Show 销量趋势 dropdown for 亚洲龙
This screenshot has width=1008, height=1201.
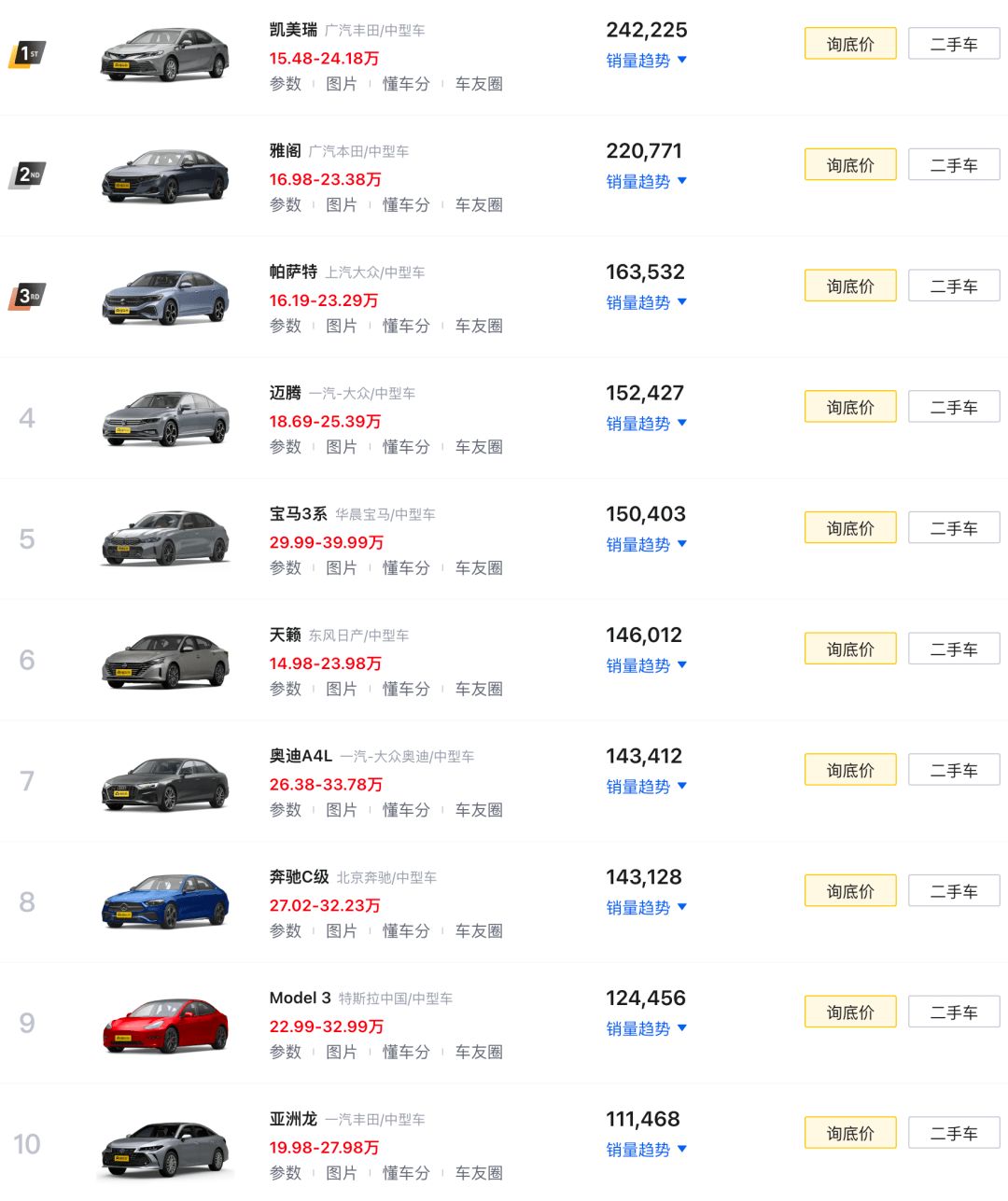pos(646,1150)
